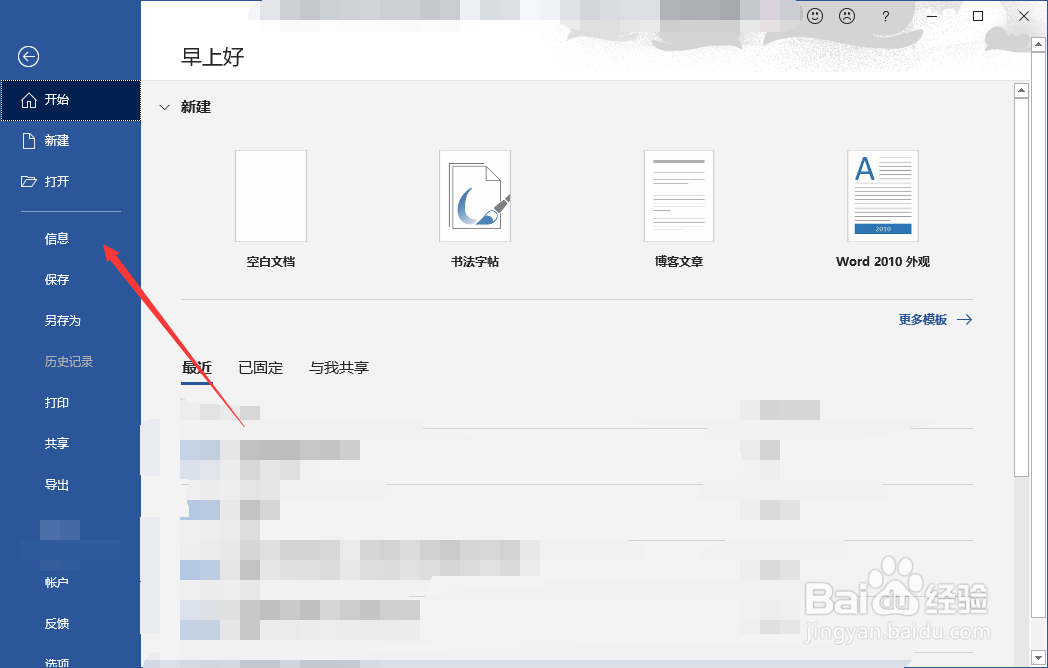Click the smiley feedback face icon
The width and height of the screenshot is (1048, 668).
tap(814, 15)
